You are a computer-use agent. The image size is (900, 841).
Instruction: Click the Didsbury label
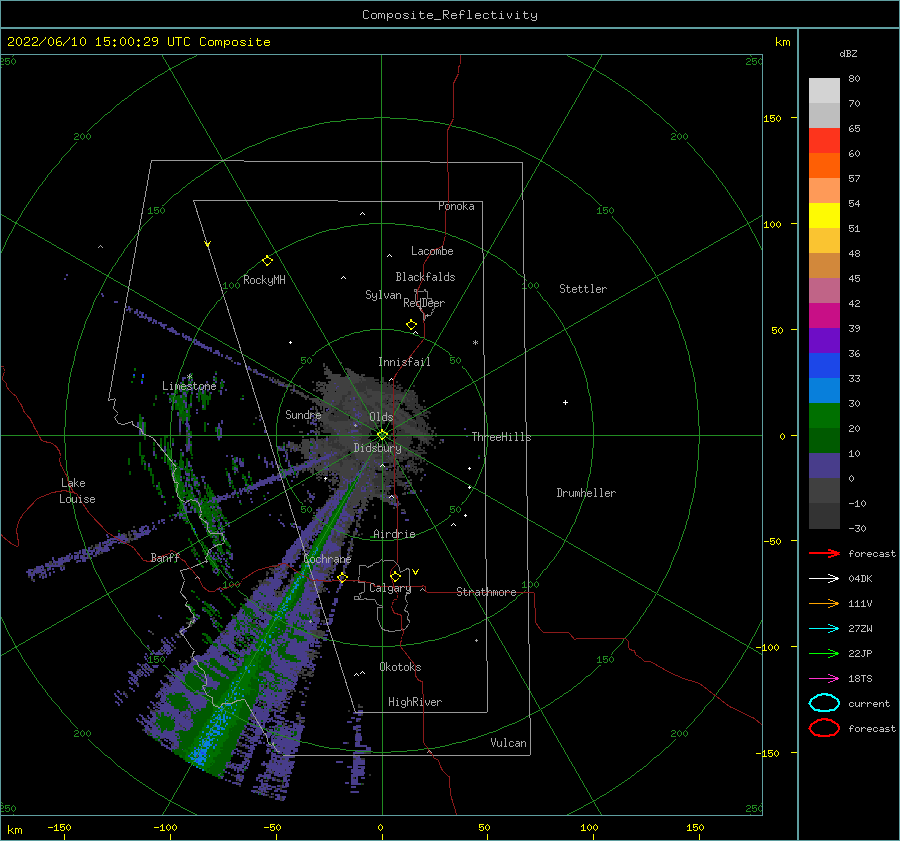pos(378,448)
